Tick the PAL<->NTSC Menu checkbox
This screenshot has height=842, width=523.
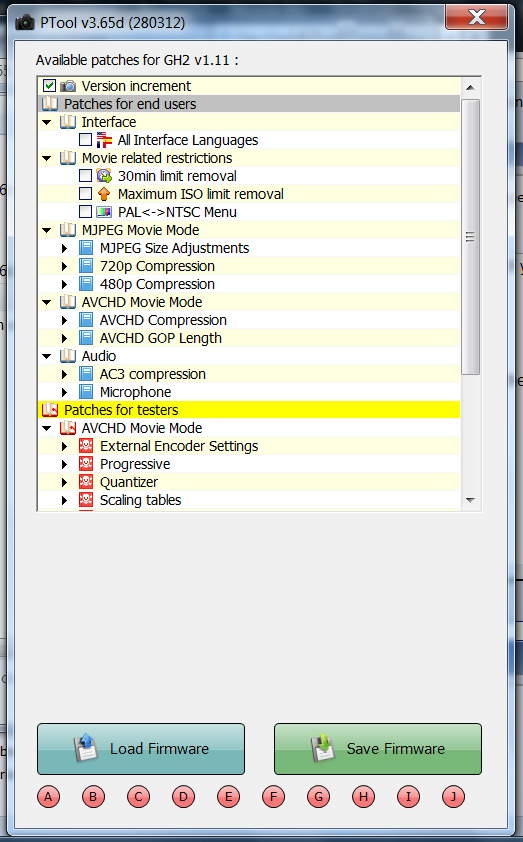tap(85, 212)
